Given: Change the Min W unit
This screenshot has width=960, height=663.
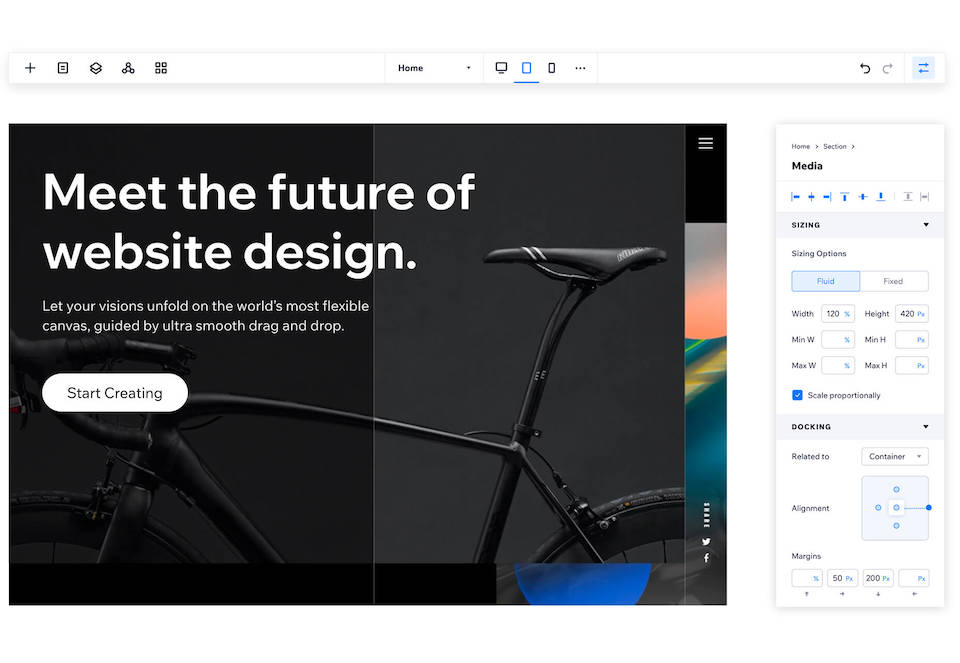Looking at the screenshot, I should tap(847, 340).
